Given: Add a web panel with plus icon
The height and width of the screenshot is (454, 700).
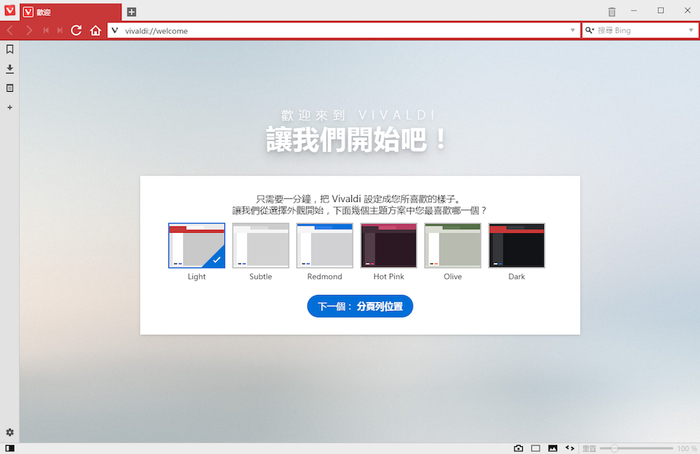Looking at the screenshot, I should 10,107.
